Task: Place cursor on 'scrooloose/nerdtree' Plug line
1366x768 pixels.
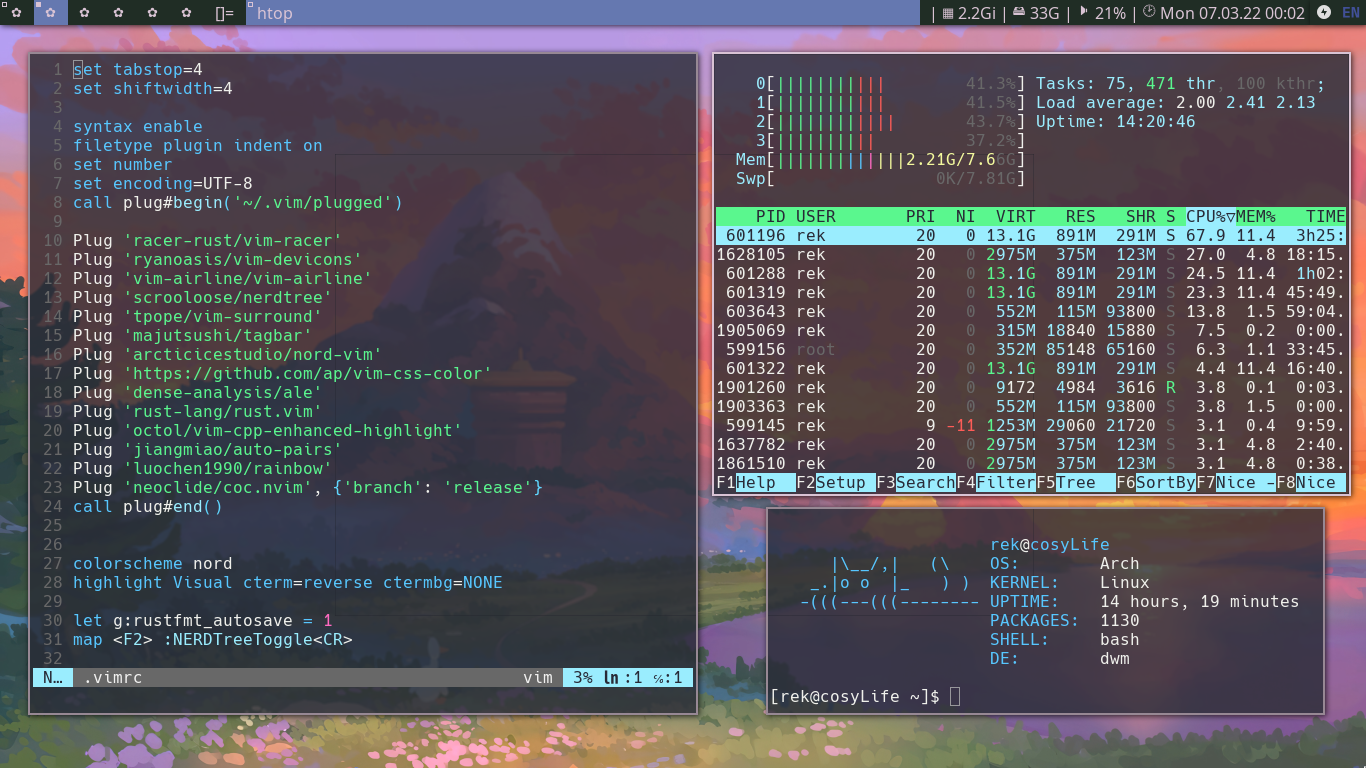Action: click(x=203, y=297)
